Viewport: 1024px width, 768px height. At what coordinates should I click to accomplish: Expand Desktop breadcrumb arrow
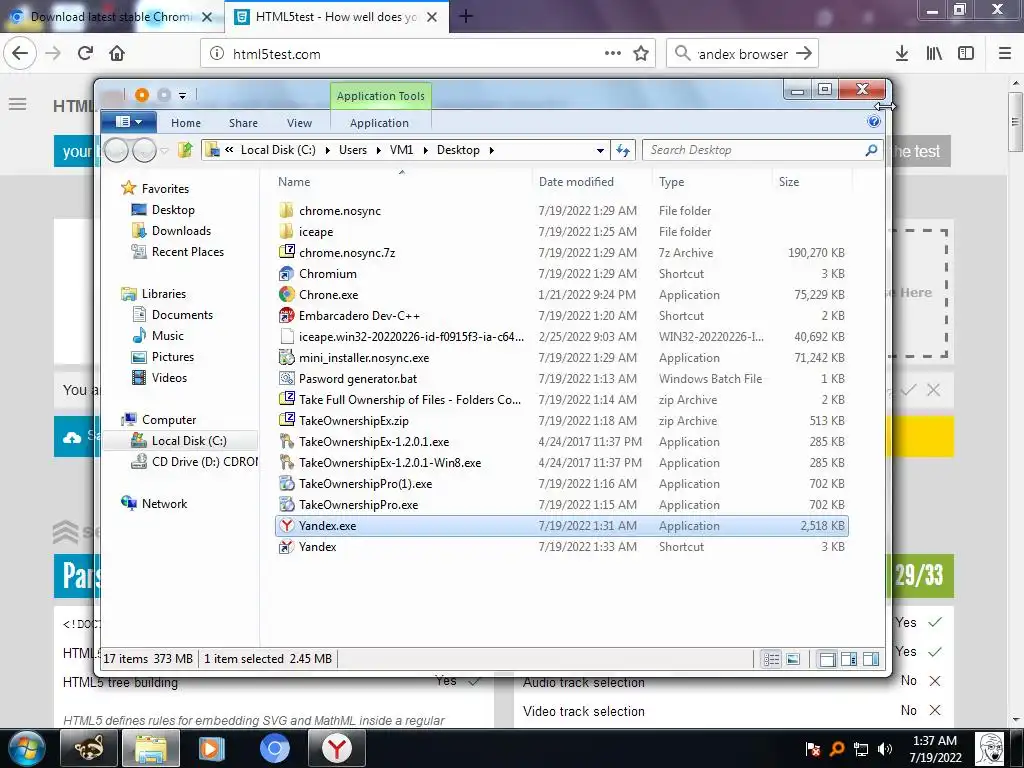(x=492, y=150)
